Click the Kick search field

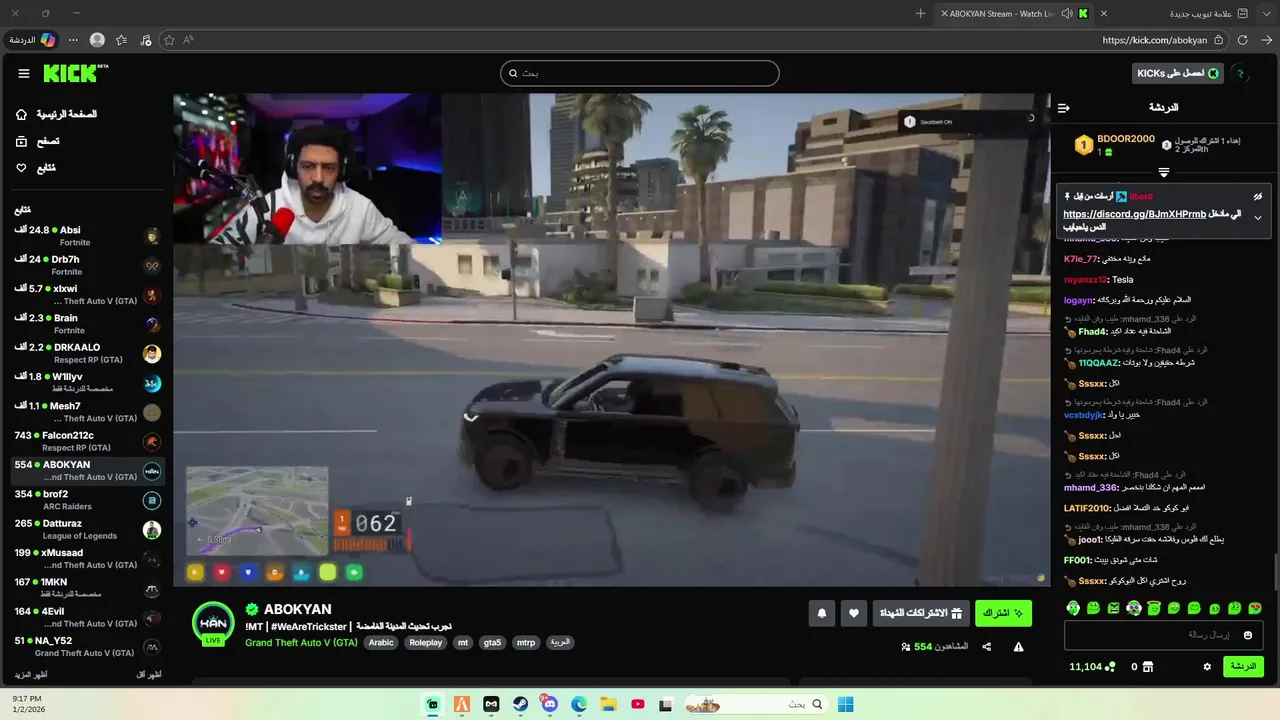point(640,73)
